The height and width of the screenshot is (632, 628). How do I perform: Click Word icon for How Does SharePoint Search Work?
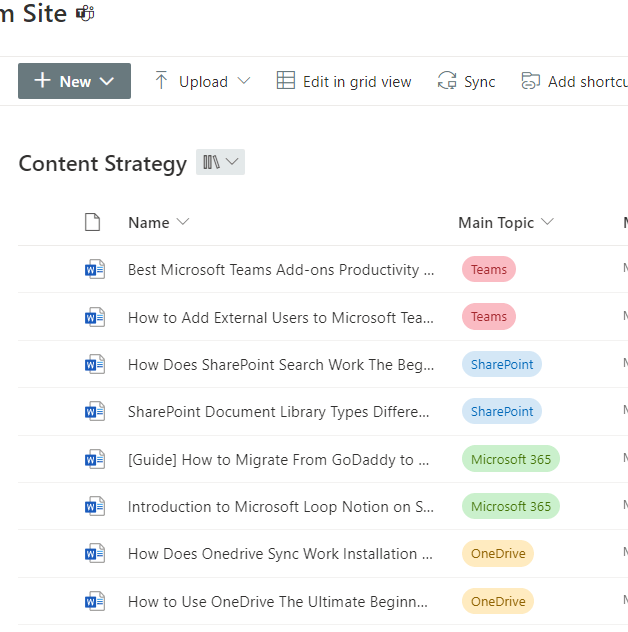point(95,364)
